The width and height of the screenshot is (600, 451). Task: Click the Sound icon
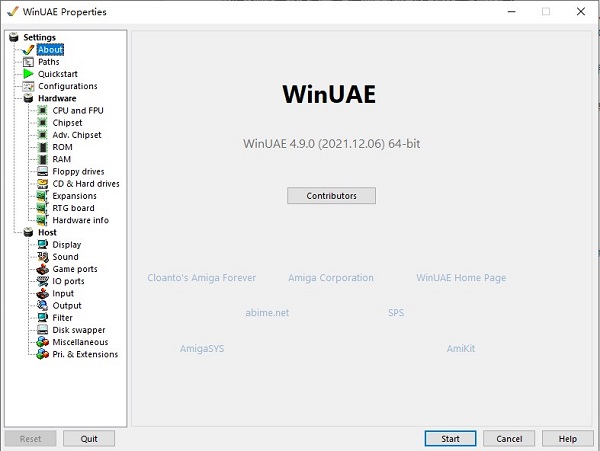(42, 257)
